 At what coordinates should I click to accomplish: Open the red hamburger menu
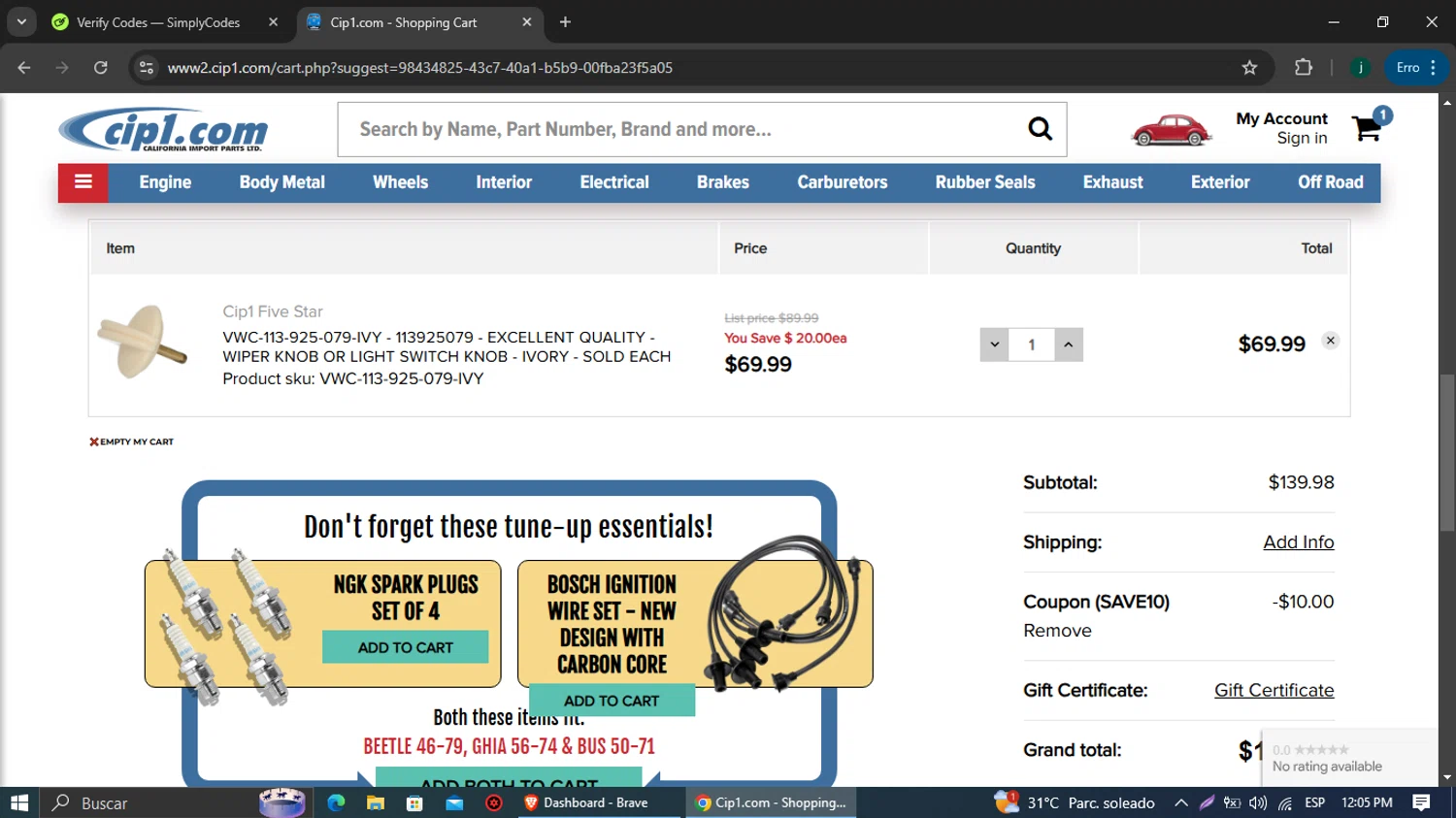point(83,182)
